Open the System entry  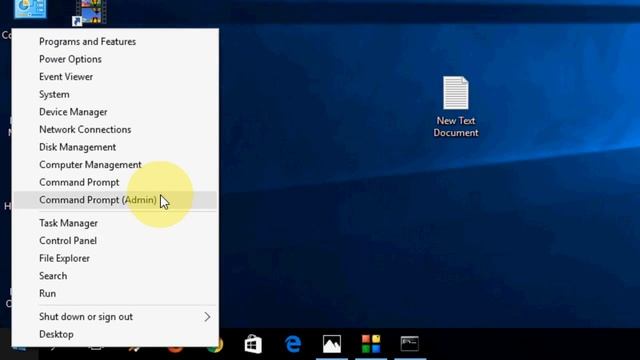(115, 94)
